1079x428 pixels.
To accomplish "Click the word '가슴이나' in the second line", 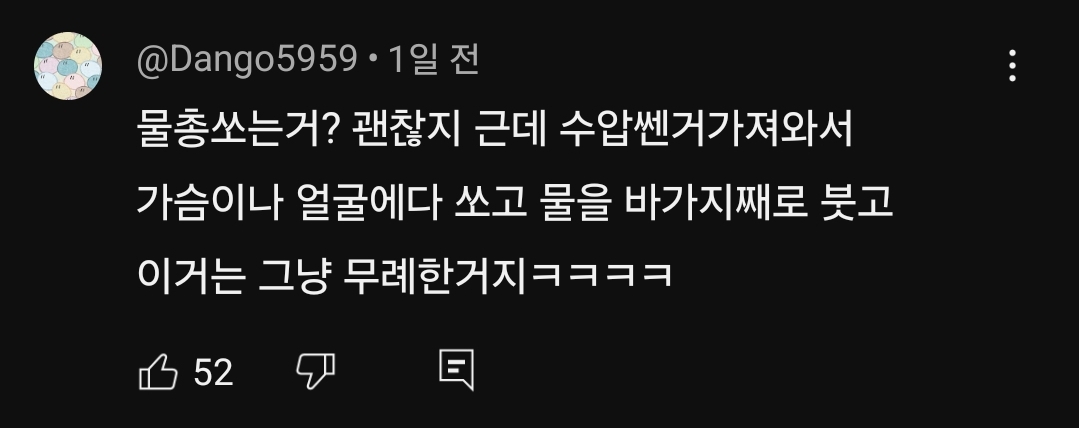I will pyautogui.click(x=210, y=202).
